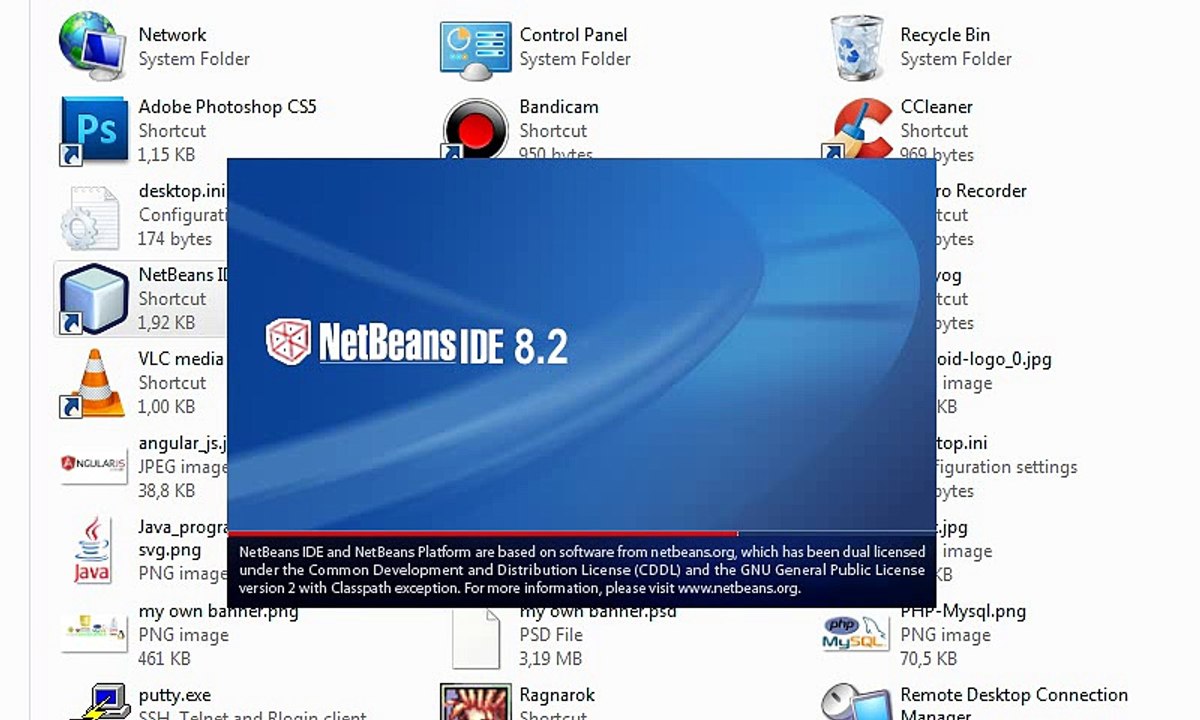
Task: Click the "PSD File" type label
Action: pyautogui.click(x=552, y=635)
